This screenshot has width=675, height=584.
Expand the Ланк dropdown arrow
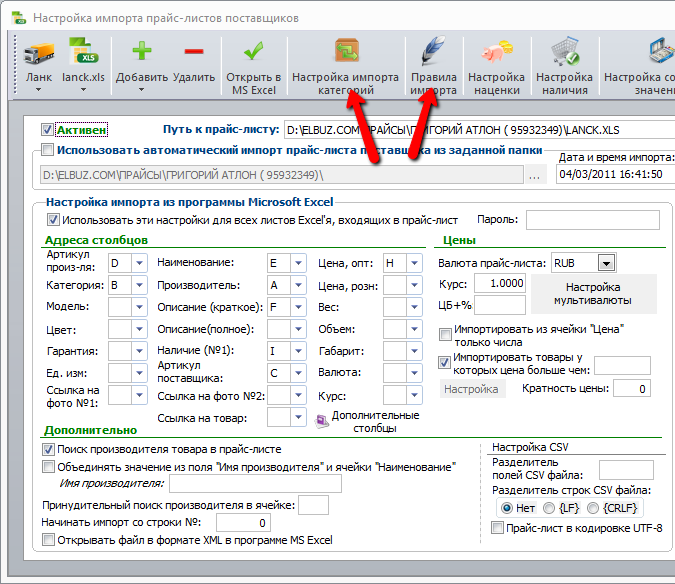(38, 90)
